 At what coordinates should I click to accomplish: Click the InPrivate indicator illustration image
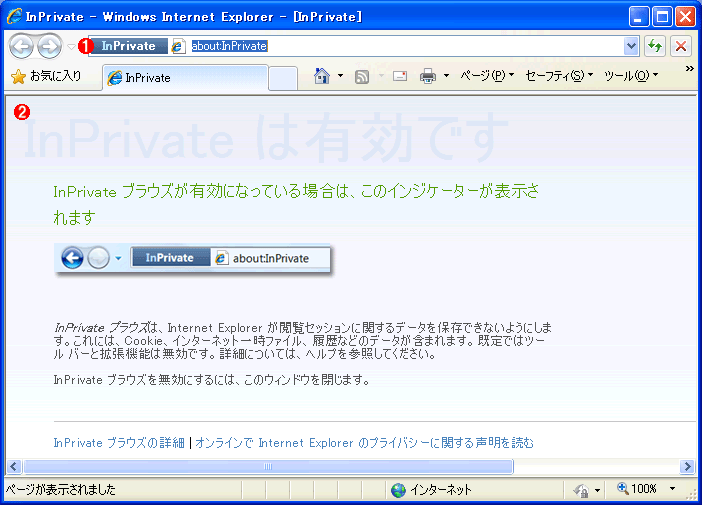point(193,259)
